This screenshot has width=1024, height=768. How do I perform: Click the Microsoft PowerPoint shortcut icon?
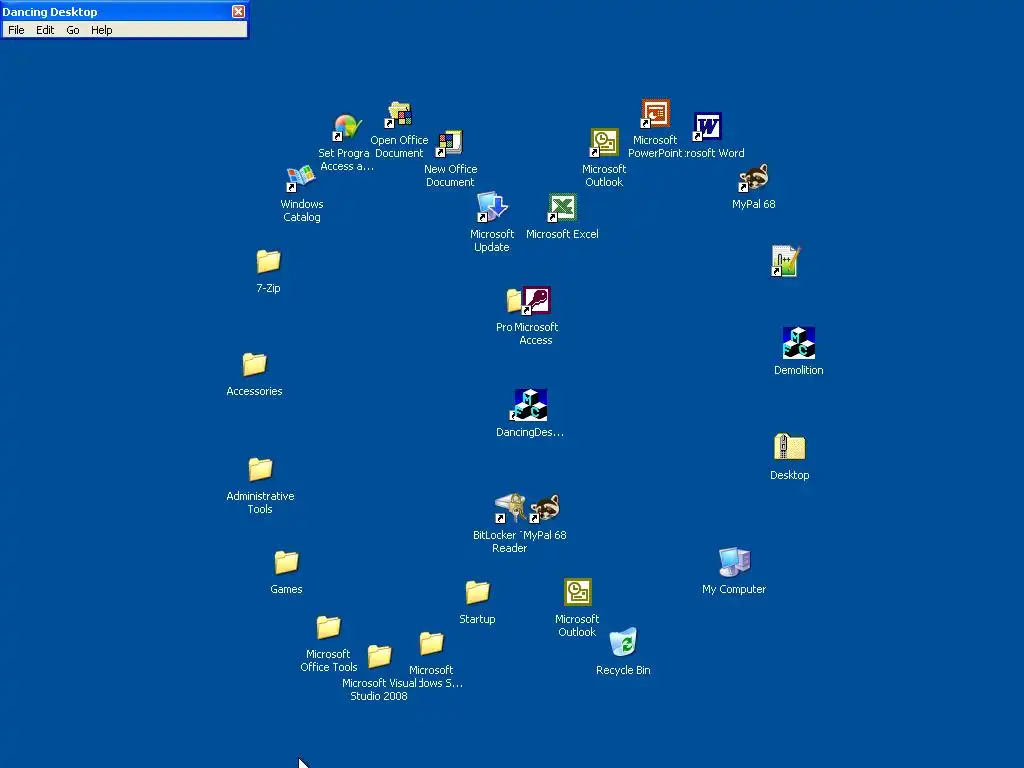point(655,114)
